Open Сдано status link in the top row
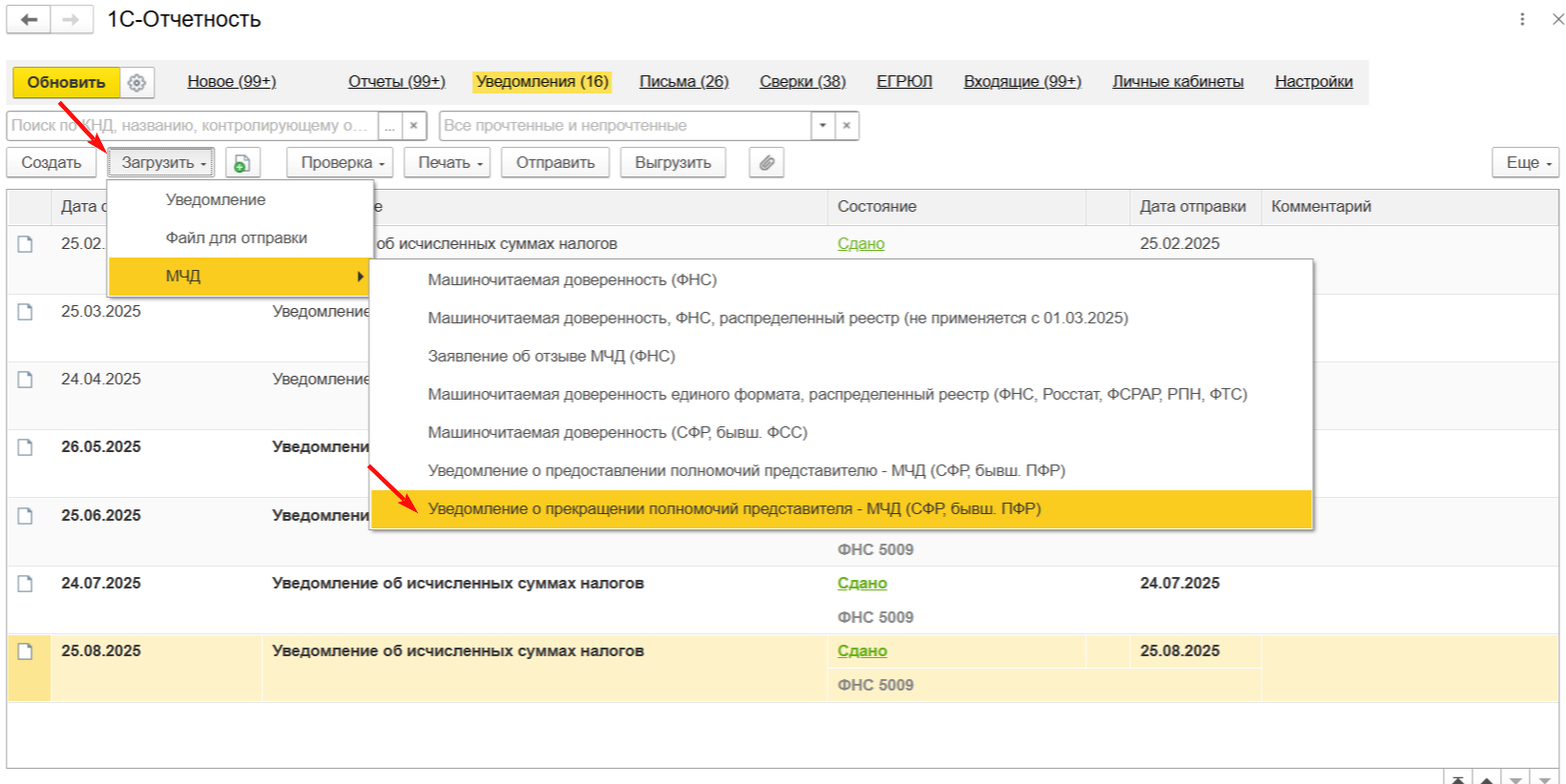 click(x=862, y=244)
